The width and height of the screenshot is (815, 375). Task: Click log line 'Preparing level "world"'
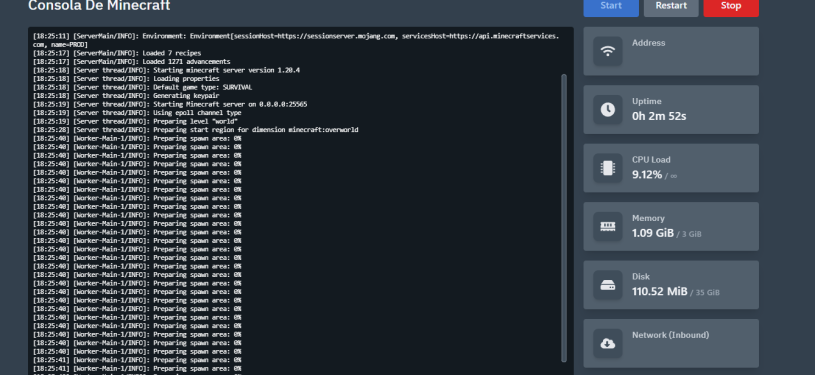click(x=135, y=121)
